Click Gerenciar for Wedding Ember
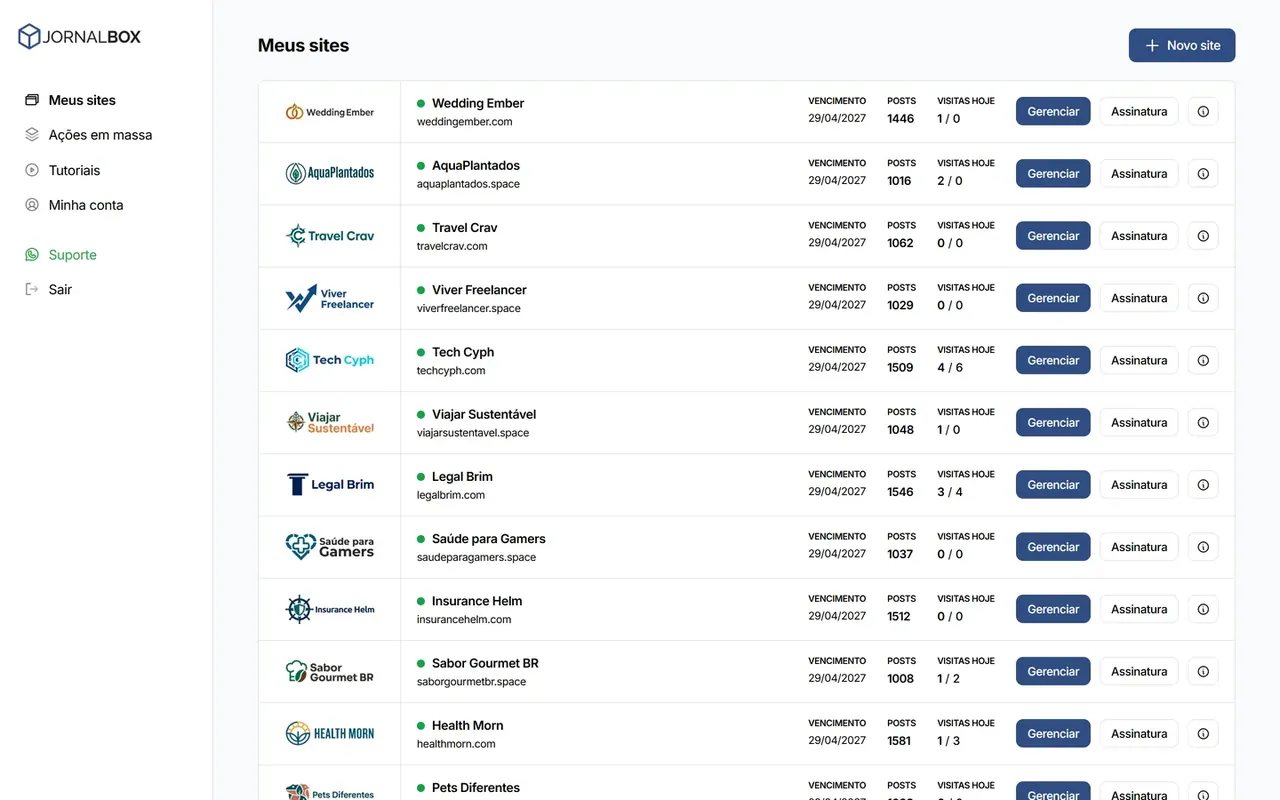 (1053, 112)
